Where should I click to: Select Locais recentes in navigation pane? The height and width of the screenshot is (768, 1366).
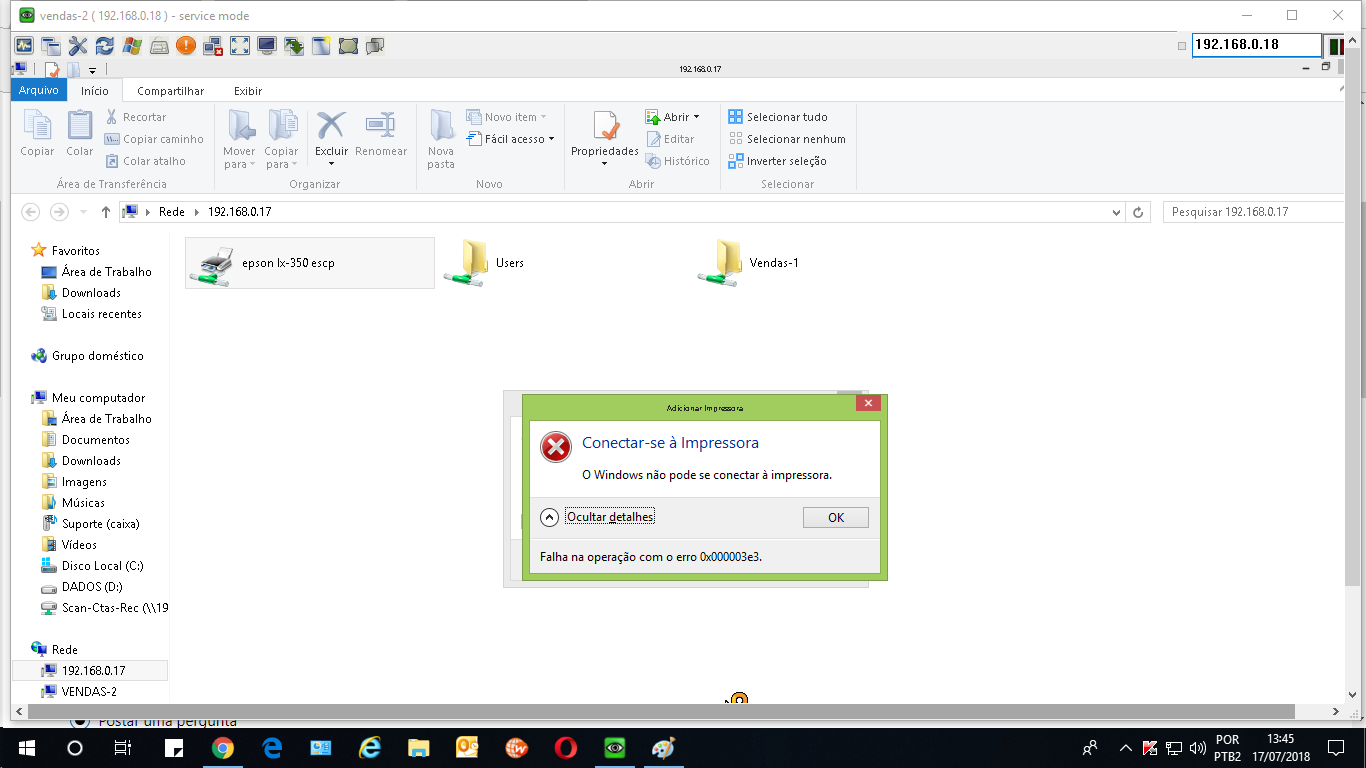(x=91, y=313)
